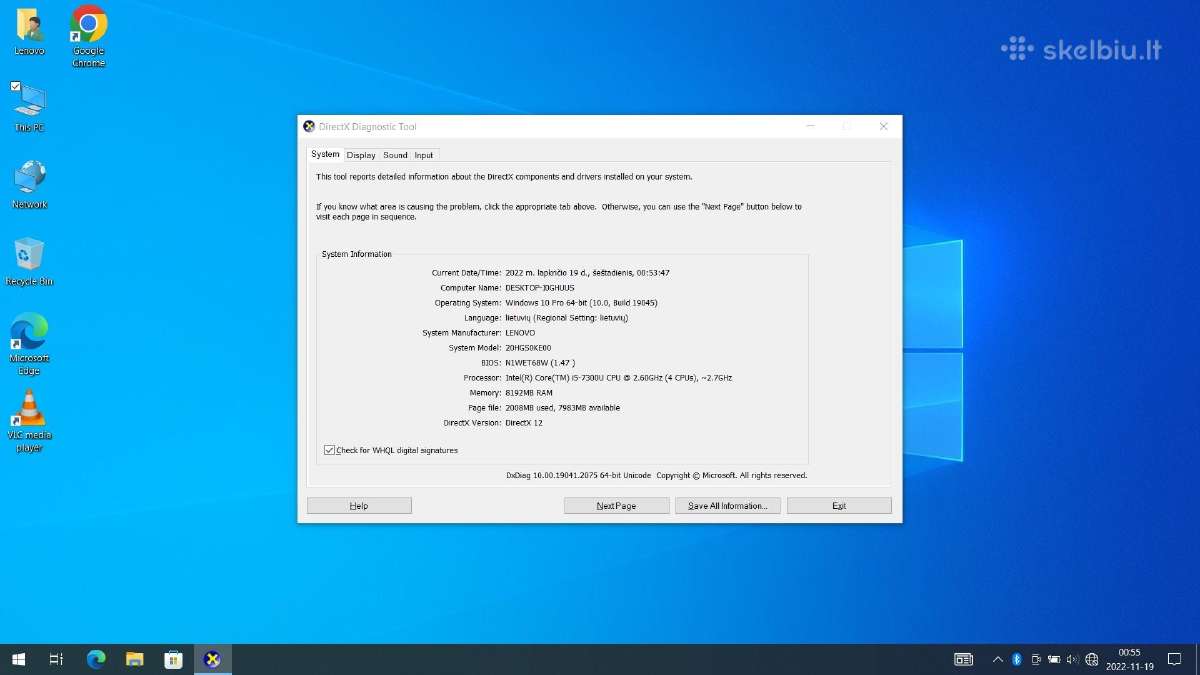This screenshot has height=675, width=1200.
Task: Open the Action Center notifications icon
Action: tap(1175, 659)
